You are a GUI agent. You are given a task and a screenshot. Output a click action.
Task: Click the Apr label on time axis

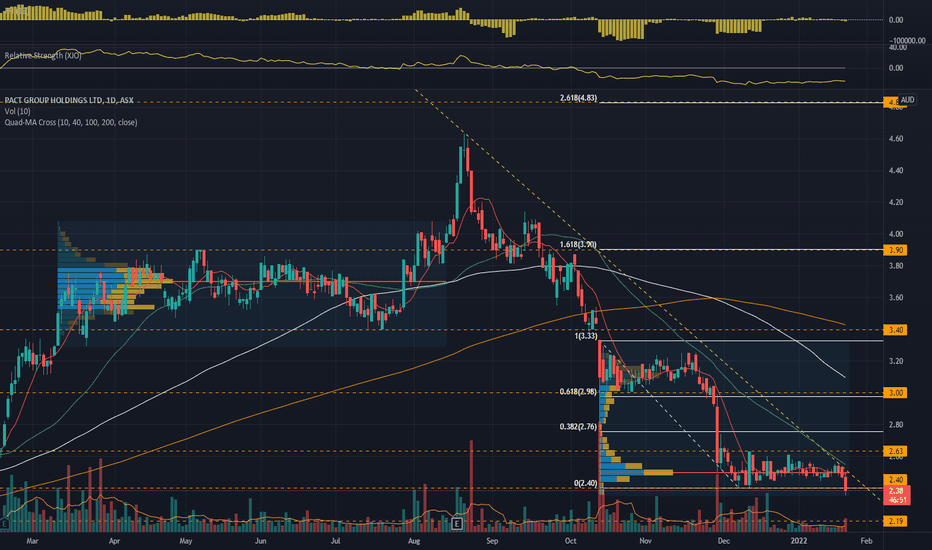115,541
